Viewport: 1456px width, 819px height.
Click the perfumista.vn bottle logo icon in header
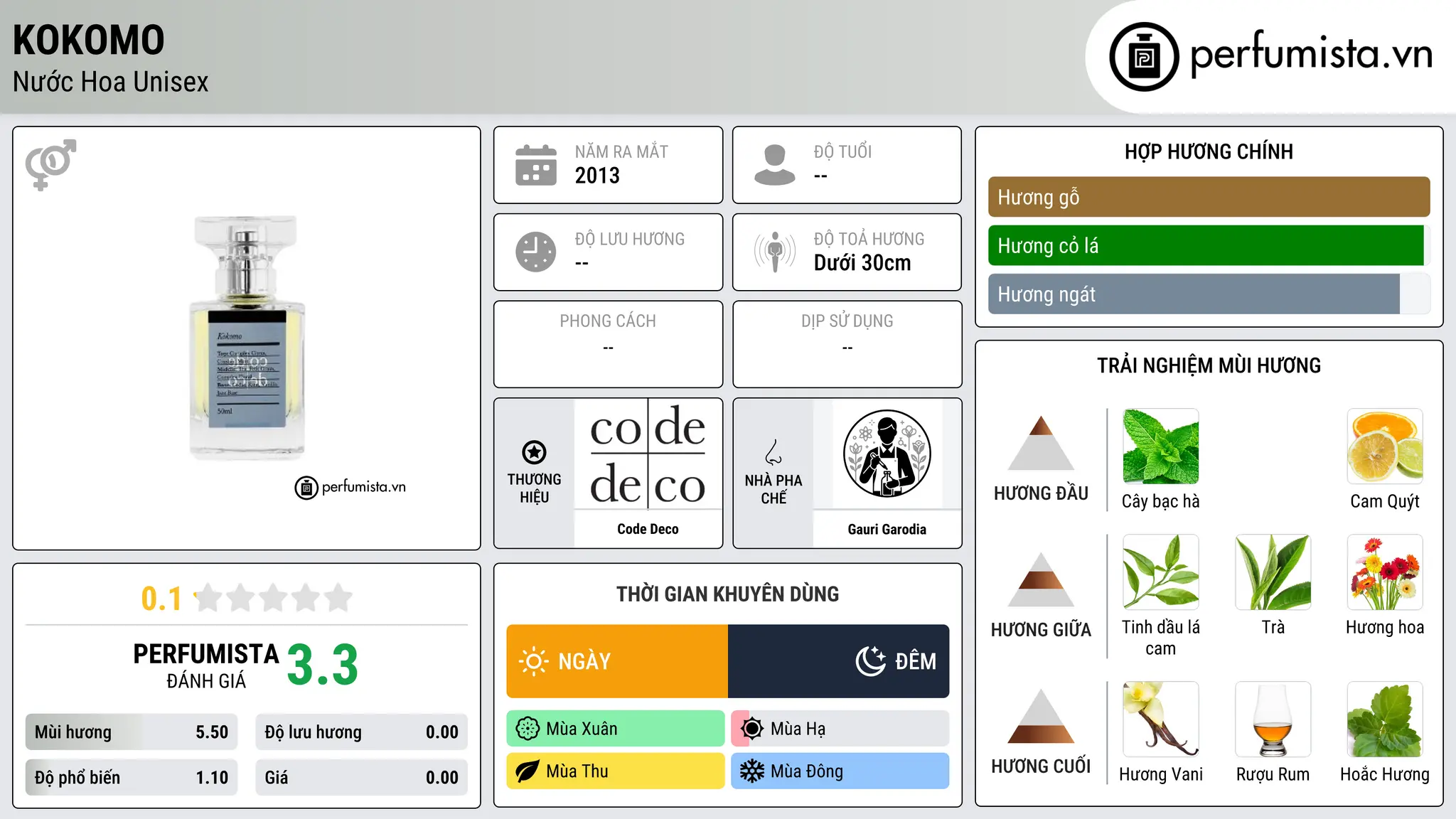click(x=1144, y=56)
